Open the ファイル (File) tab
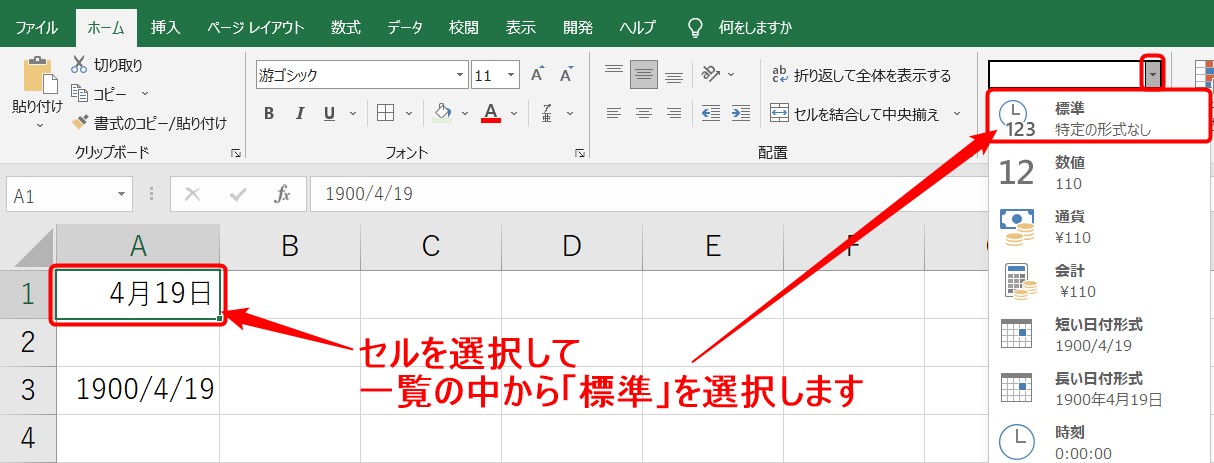The height and width of the screenshot is (463, 1214). (x=37, y=27)
